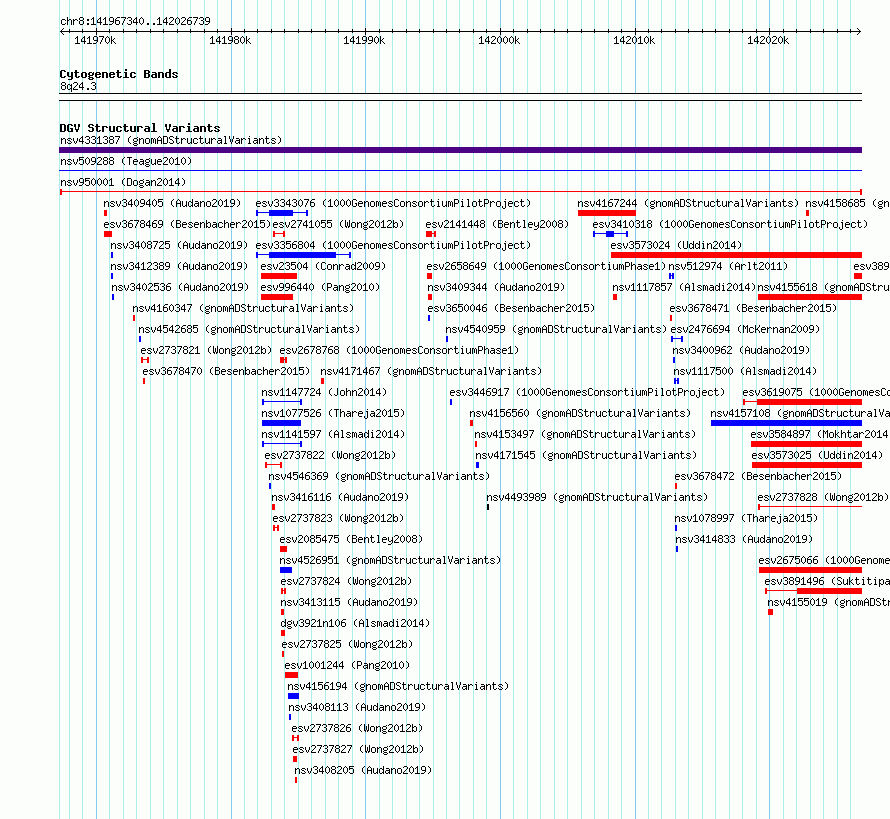Image resolution: width=890 pixels, height=819 pixels.
Task: Open the nsv950001 (Dogan2014) variant
Action: click(123, 182)
